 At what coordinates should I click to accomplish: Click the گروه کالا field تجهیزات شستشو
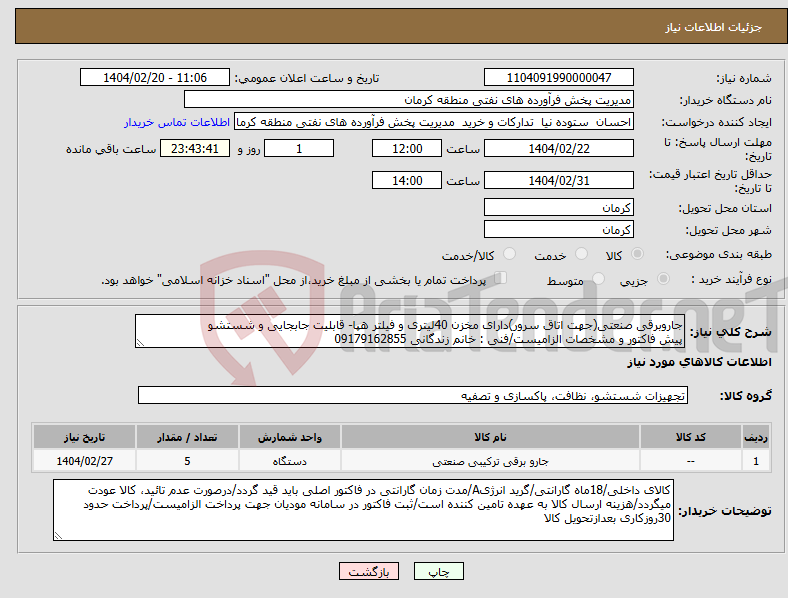(413, 395)
